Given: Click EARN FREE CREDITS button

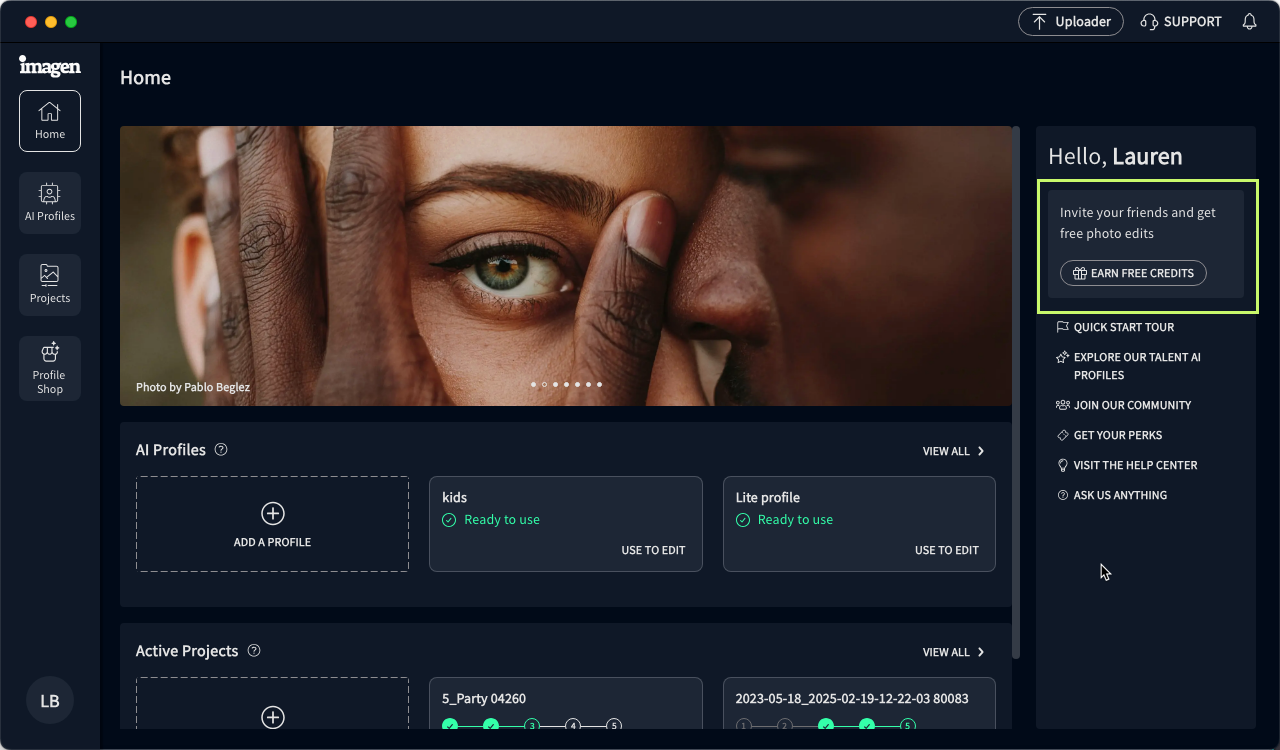Looking at the screenshot, I should coord(1133,273).
